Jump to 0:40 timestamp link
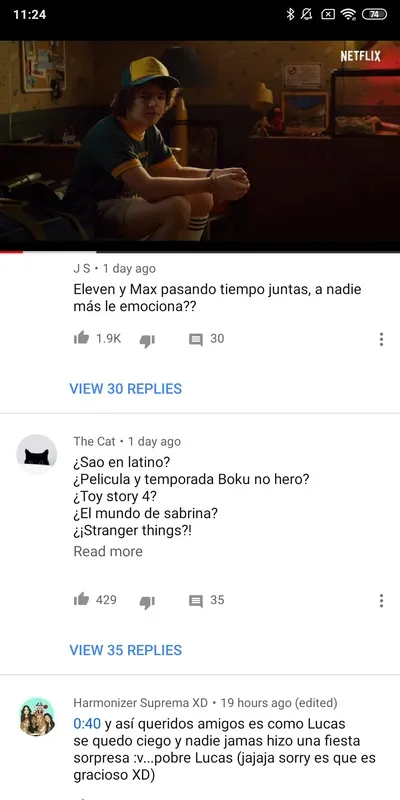This screenshot has width=400, height=800. [87, 723]
